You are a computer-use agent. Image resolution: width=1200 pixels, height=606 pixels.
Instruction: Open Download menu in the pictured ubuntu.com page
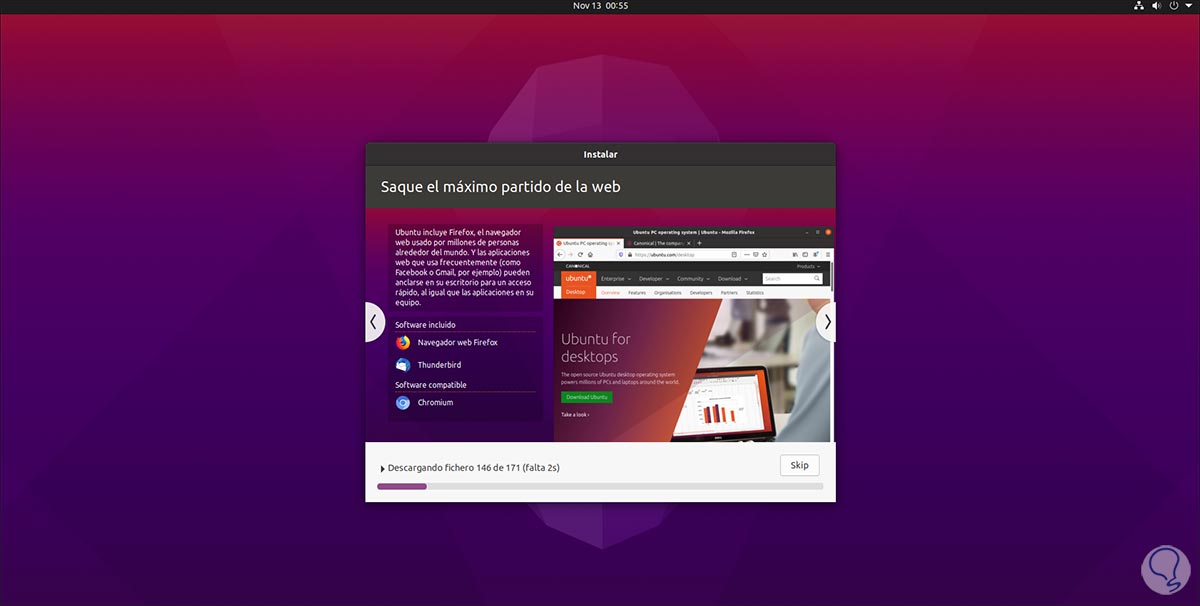point(733,279)
